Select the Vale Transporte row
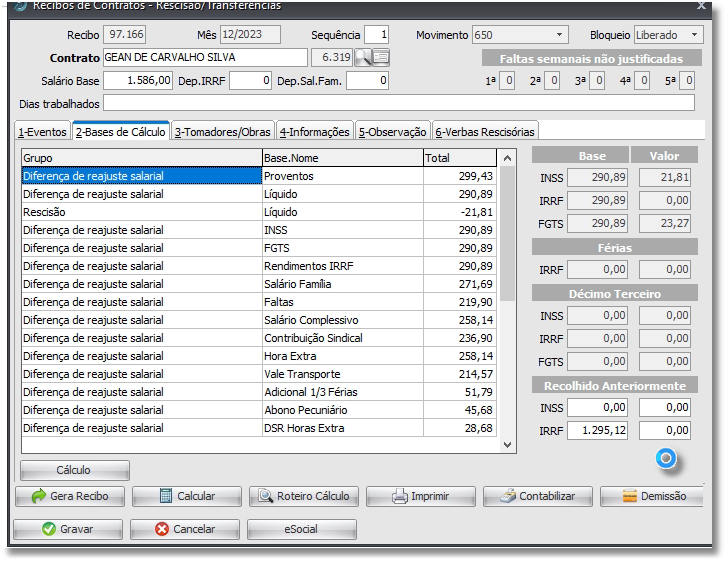Screen dimensions: 726x562 pos(259,374)
